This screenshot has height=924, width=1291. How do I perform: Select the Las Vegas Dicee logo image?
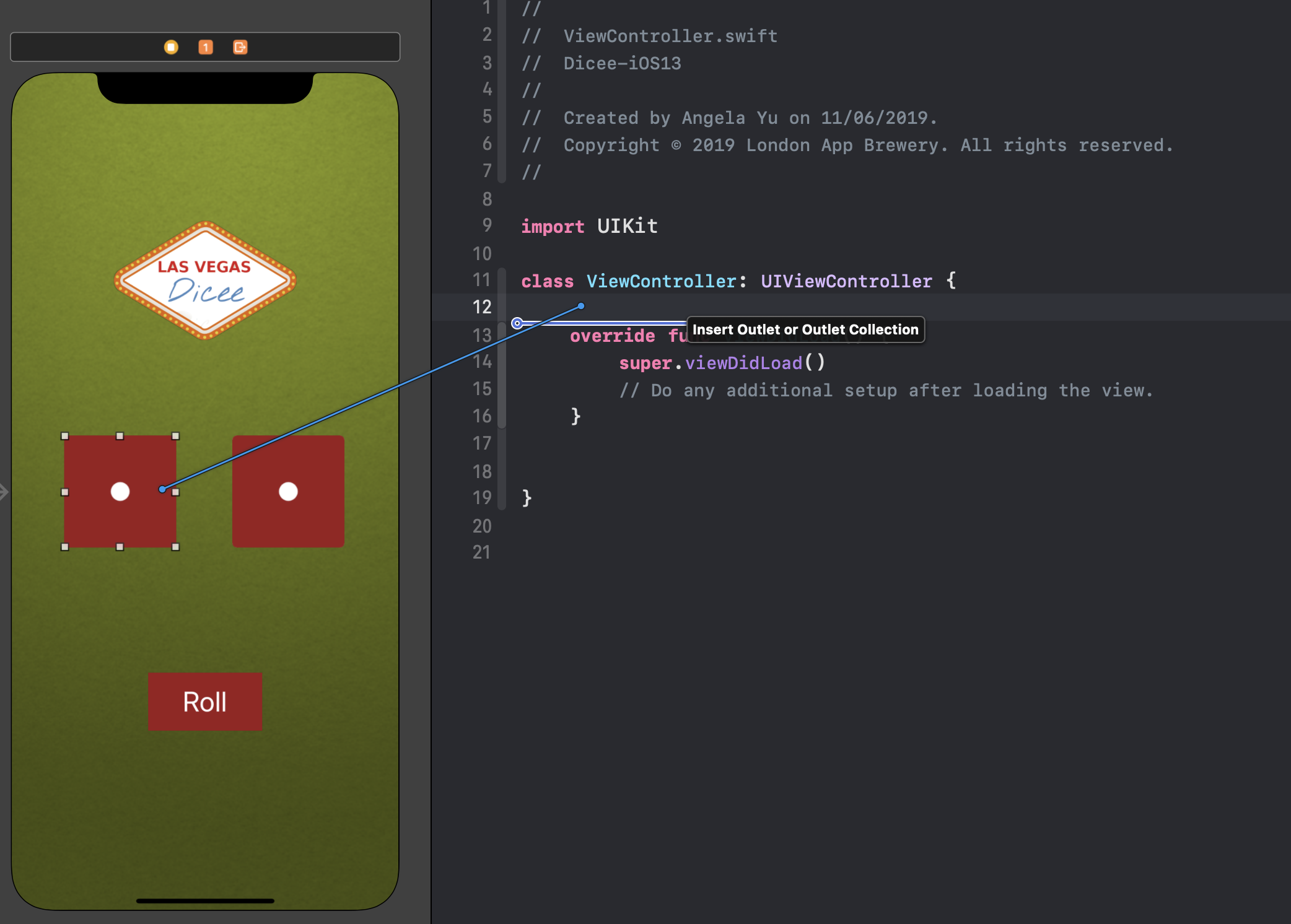tap(205, 281)
